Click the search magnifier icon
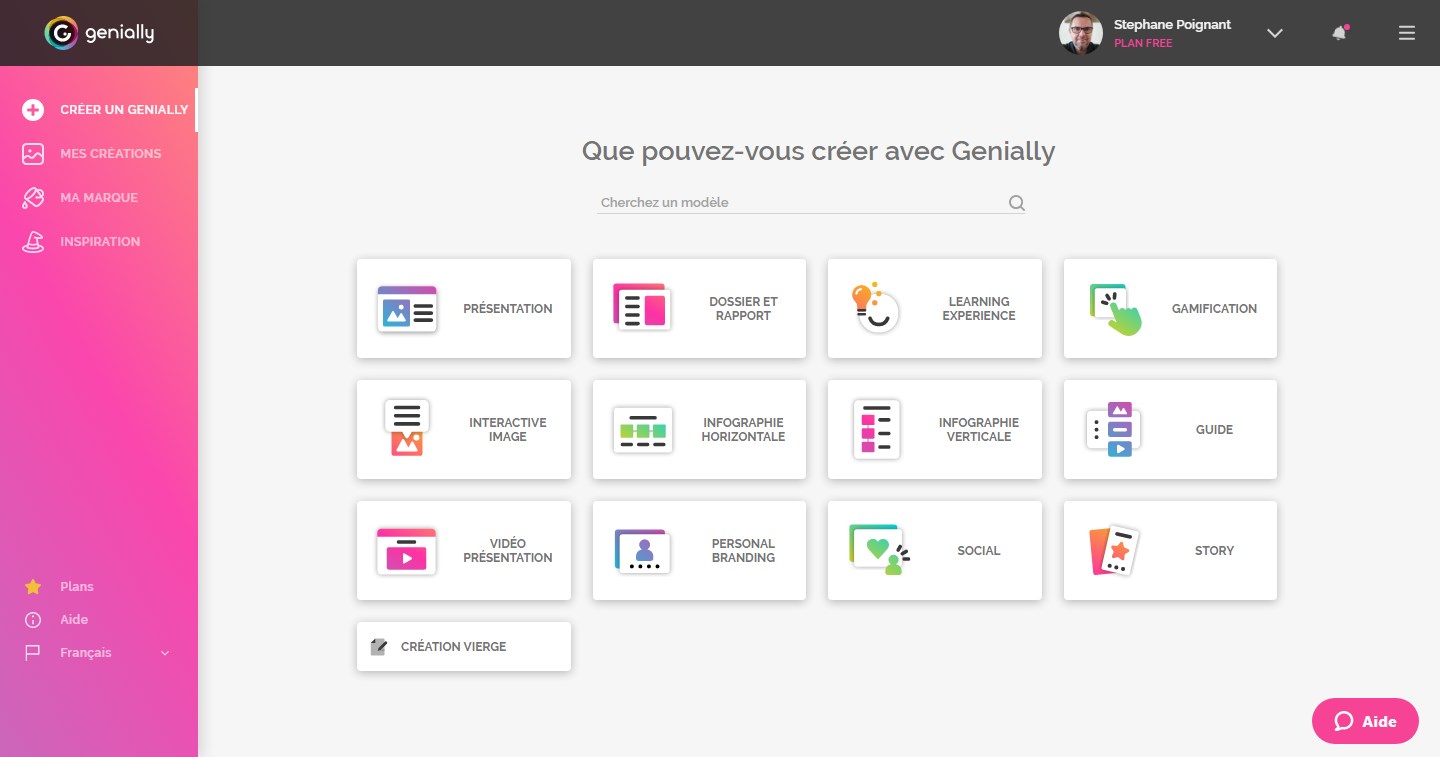 coord(1016,203)
